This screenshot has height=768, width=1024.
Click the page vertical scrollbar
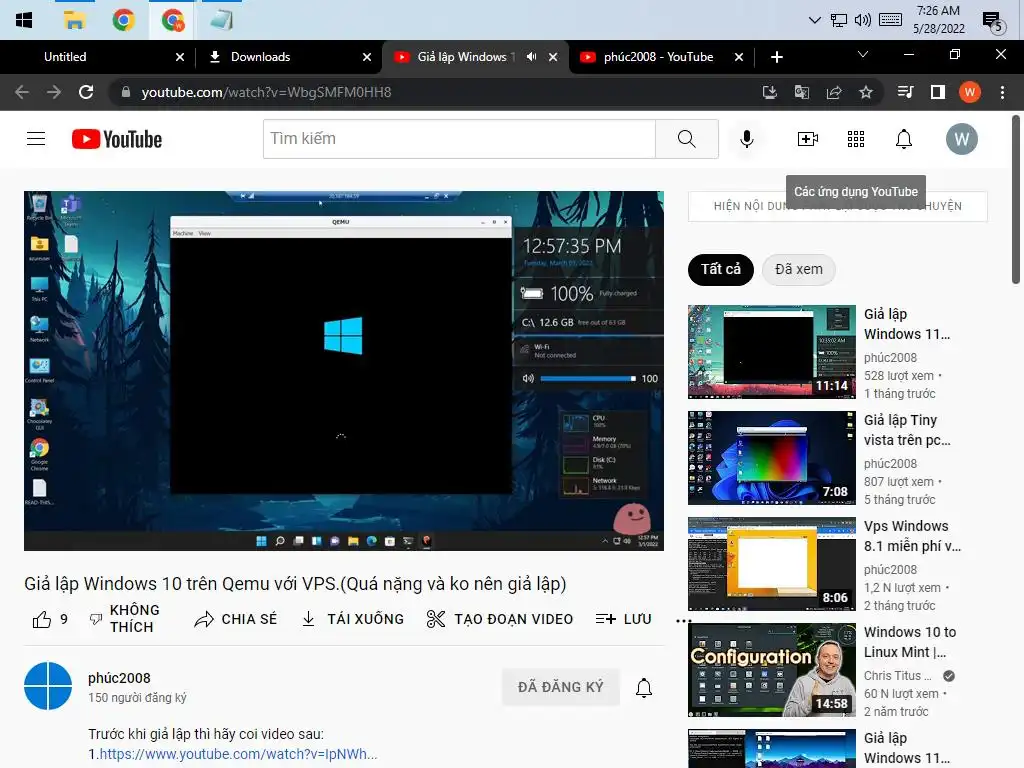click(1016, 199)
